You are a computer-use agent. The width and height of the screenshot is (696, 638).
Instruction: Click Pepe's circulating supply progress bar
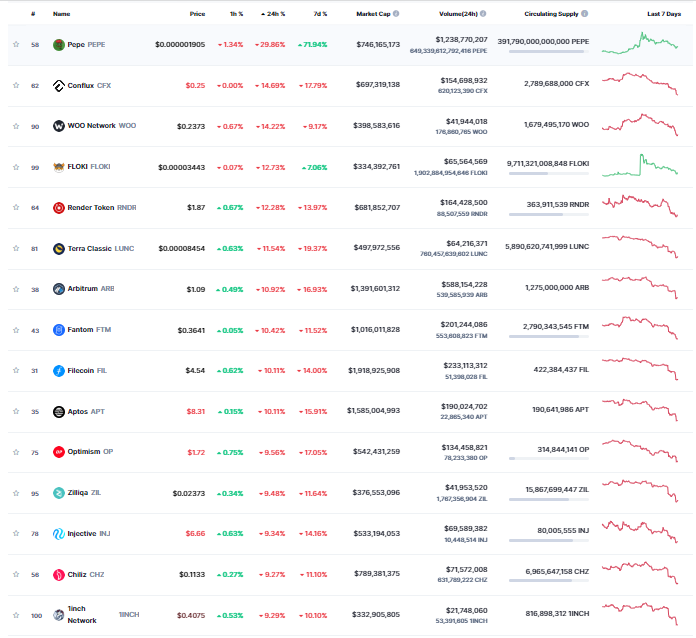(x=549, y=52)
